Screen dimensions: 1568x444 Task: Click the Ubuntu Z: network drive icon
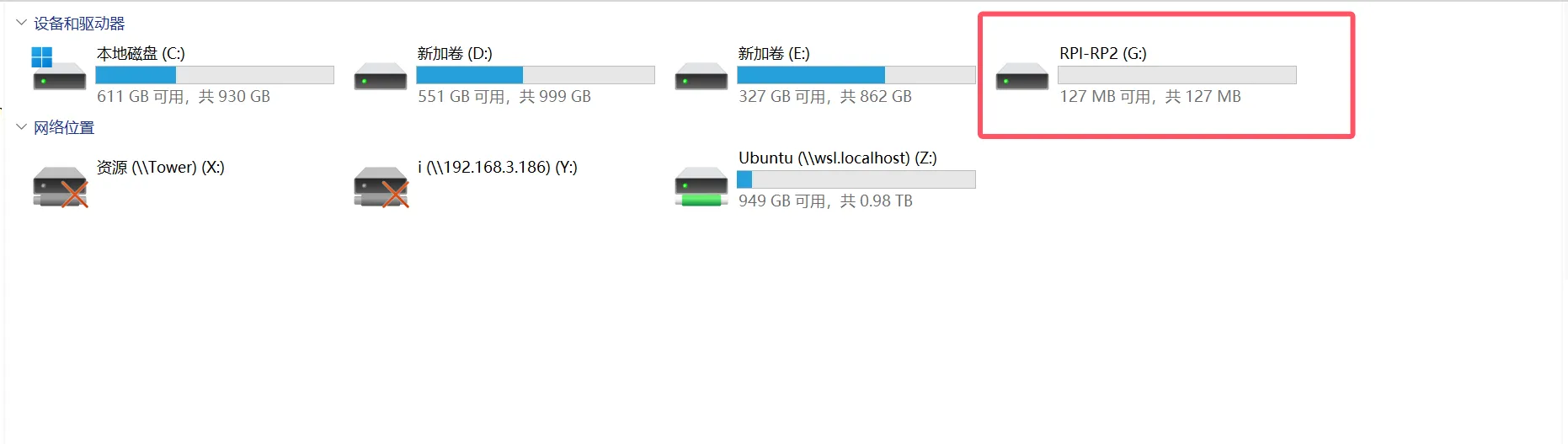pyautogui.click(x=701, y=186)
